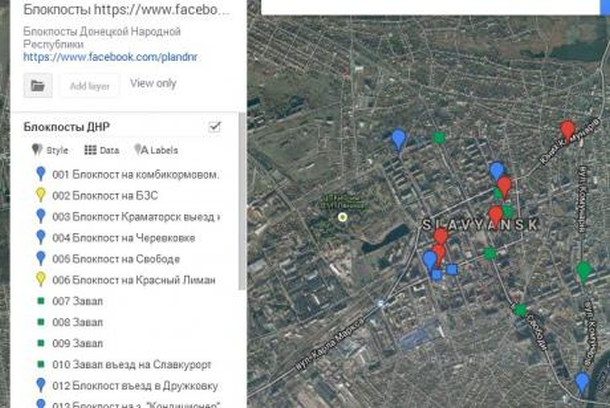The width and height of the screenshot is (610, 408).
Task: Click the small circle marker in the park
Action: point(342,217)
